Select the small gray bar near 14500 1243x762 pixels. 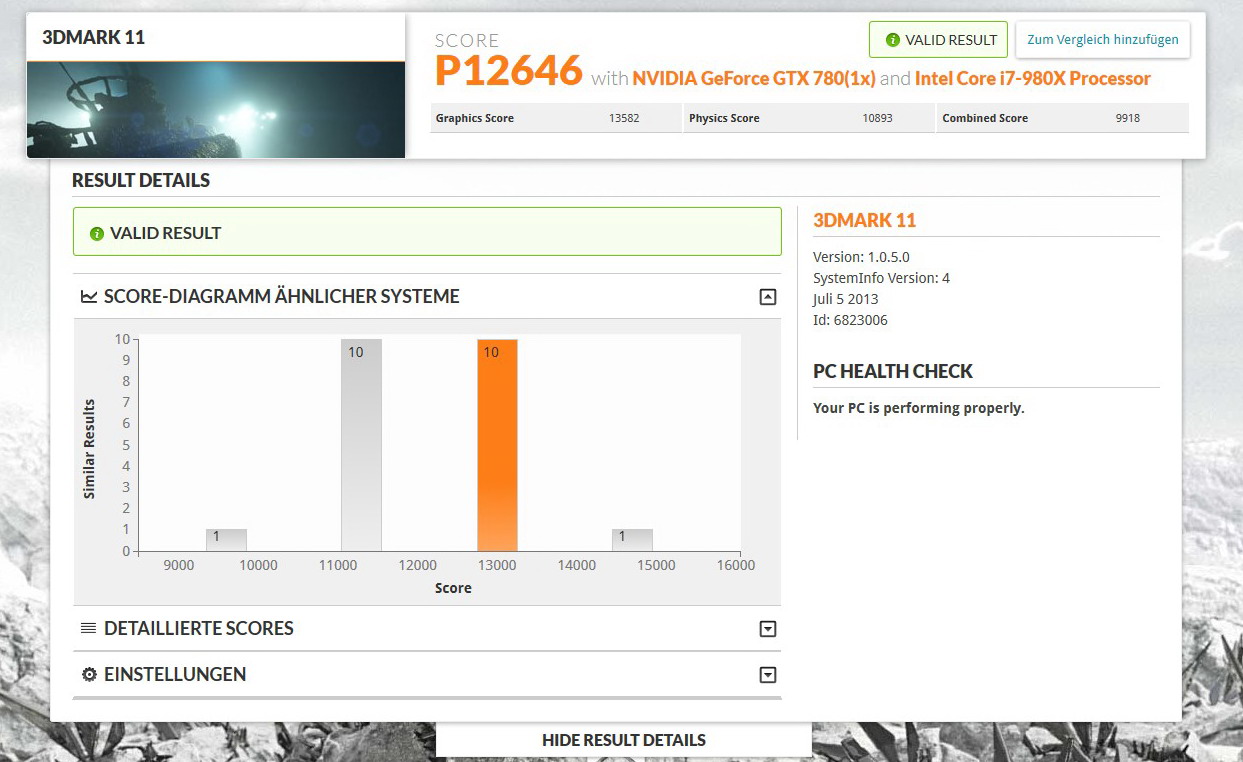632,540
